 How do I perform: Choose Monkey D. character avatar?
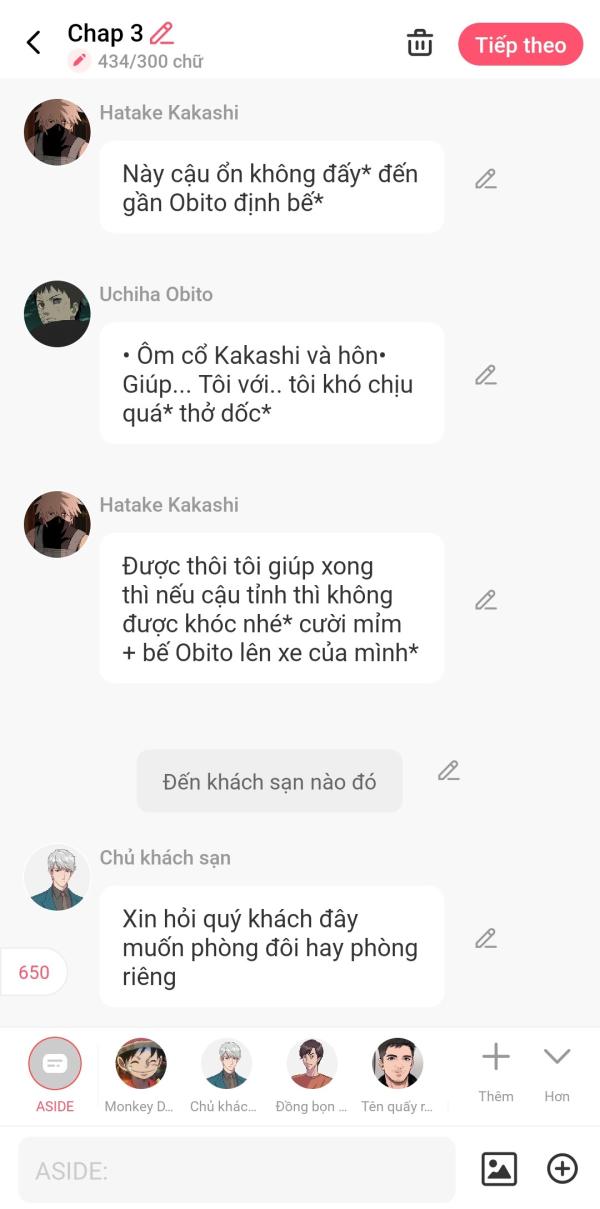pyautogui.click(x=141, y=1075)
